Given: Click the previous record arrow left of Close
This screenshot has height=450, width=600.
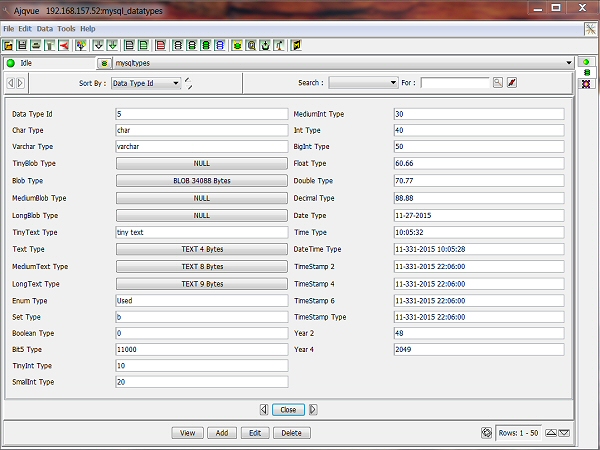Looking at the screenshot, I should pos(264,409).
